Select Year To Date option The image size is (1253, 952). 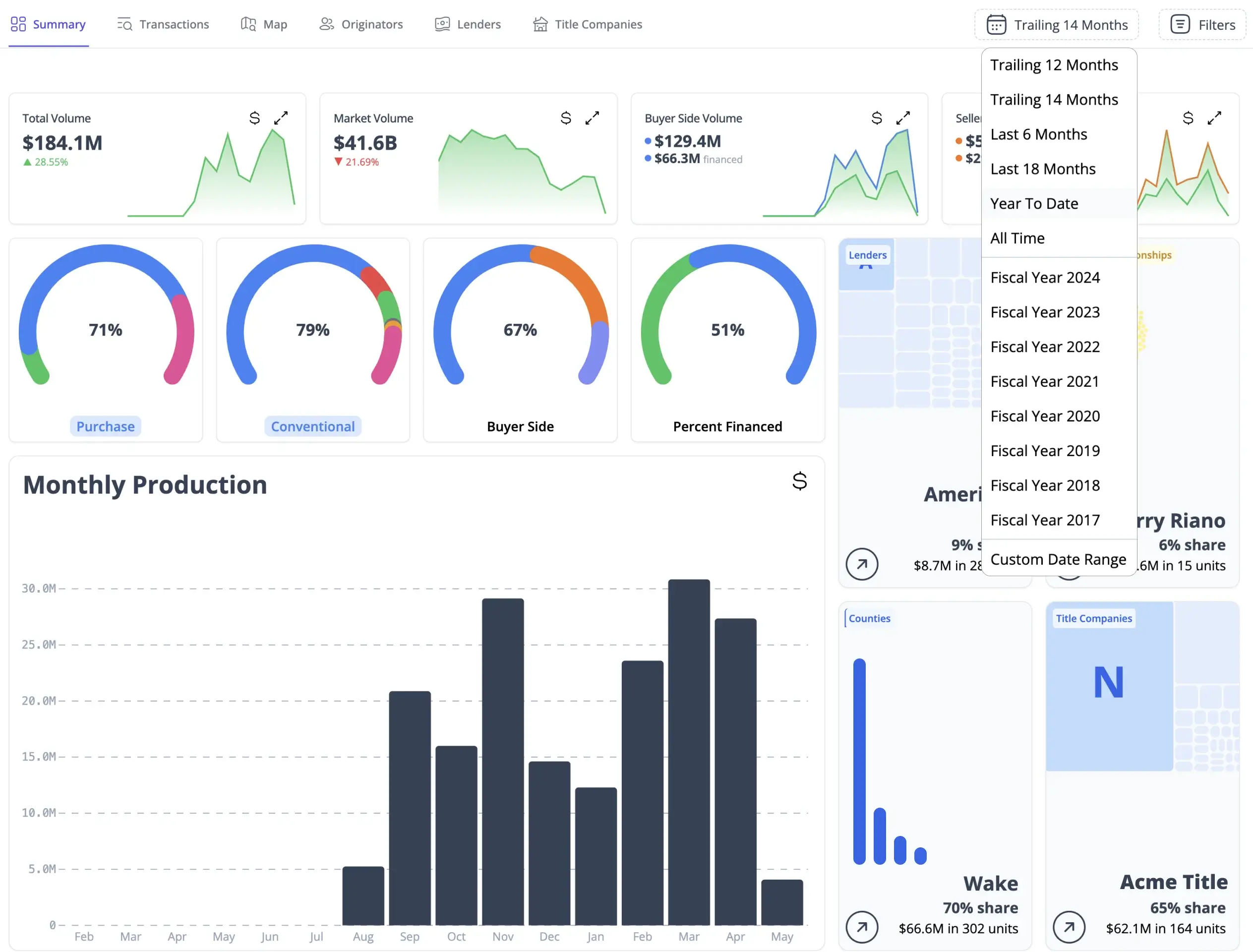1034,203
